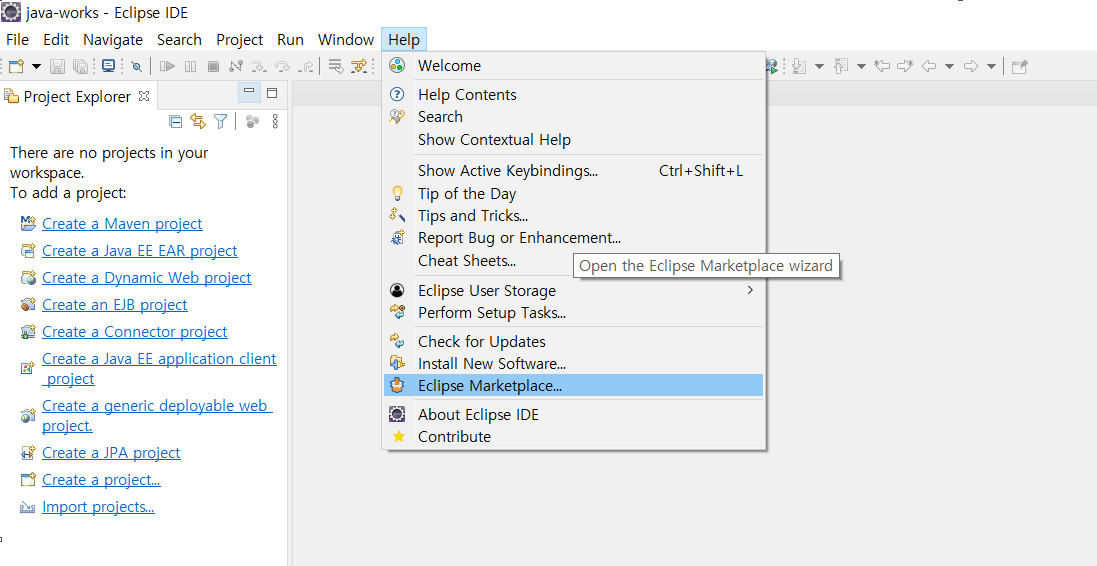Open the Edit menu
Image resolution: width=1097 pixels, height=566 pixels.
[56, 40]
